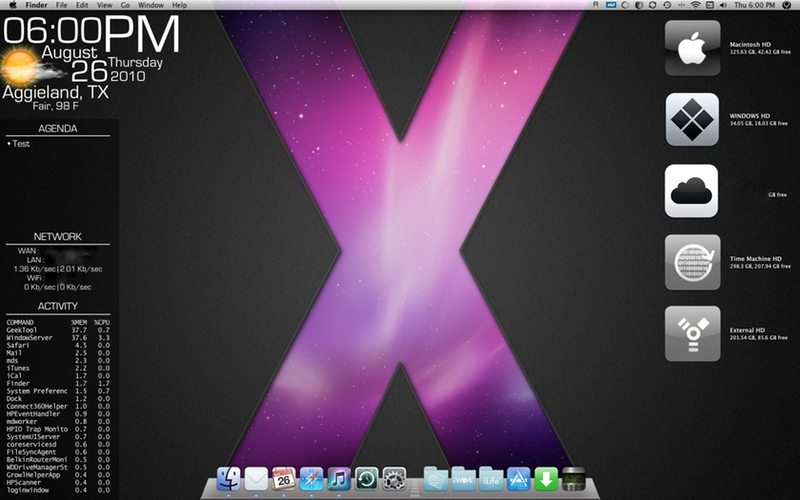Open the File menu
800x500 pixels.
62,5
